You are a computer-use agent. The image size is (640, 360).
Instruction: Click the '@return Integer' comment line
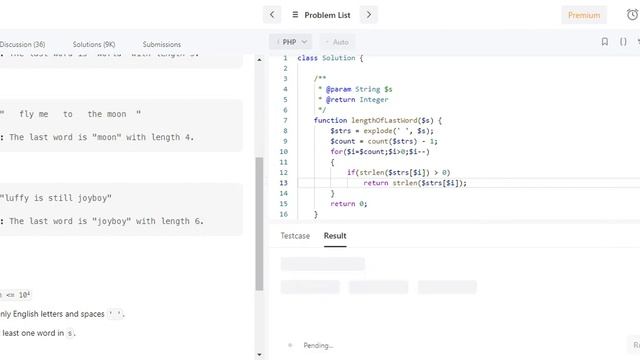click(353, 100)
